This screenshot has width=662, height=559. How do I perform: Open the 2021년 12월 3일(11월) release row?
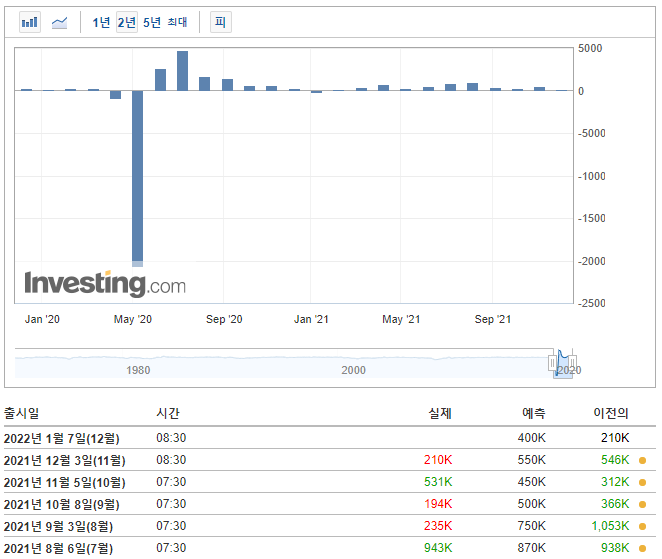click(x=330, y=460)
